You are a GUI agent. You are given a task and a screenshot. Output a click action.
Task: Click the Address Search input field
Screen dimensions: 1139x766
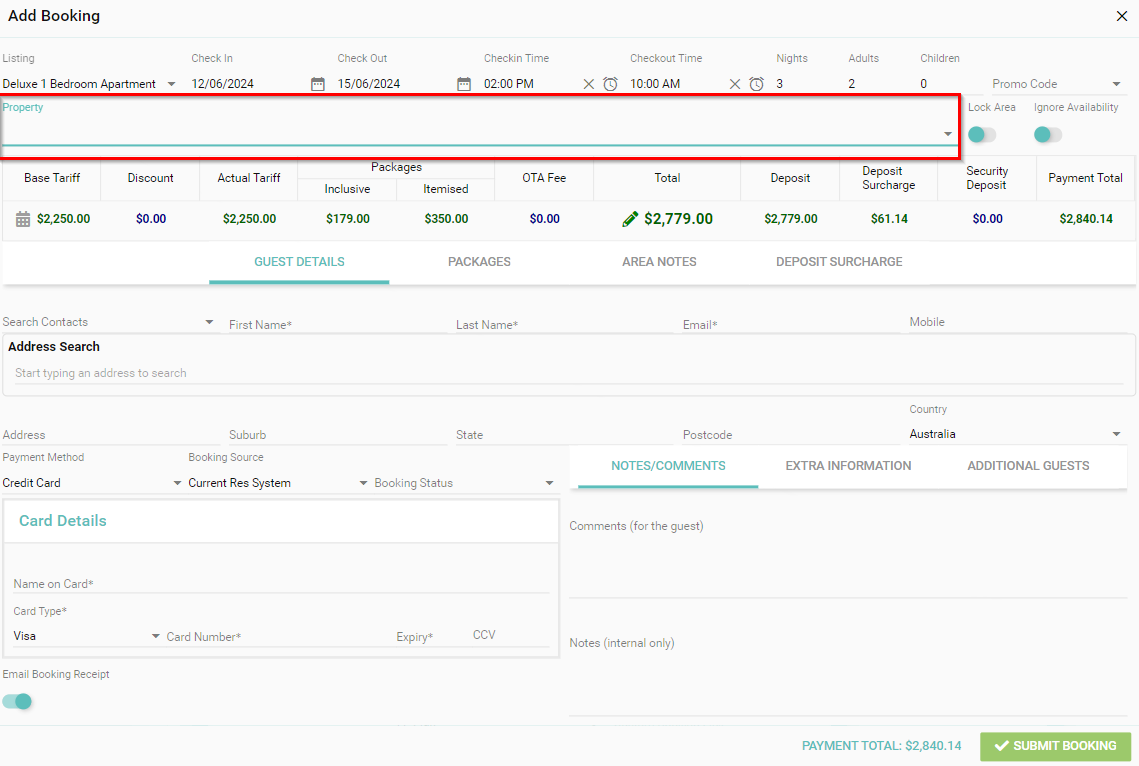568,373
